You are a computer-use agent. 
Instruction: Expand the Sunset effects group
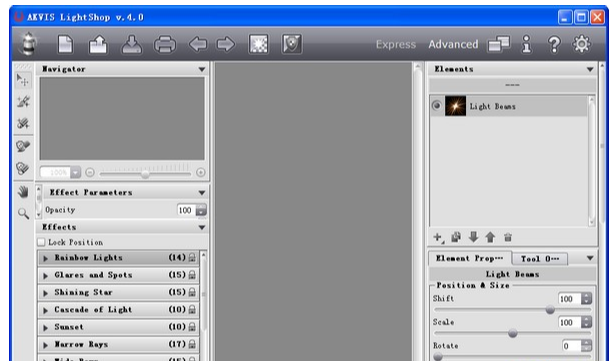pyautogui.click(x=46, y=327)
